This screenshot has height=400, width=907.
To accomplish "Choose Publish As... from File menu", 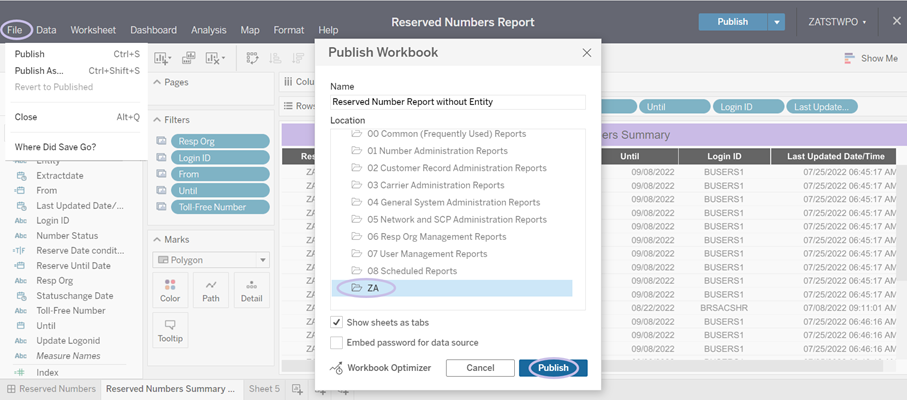I will 39,71.
